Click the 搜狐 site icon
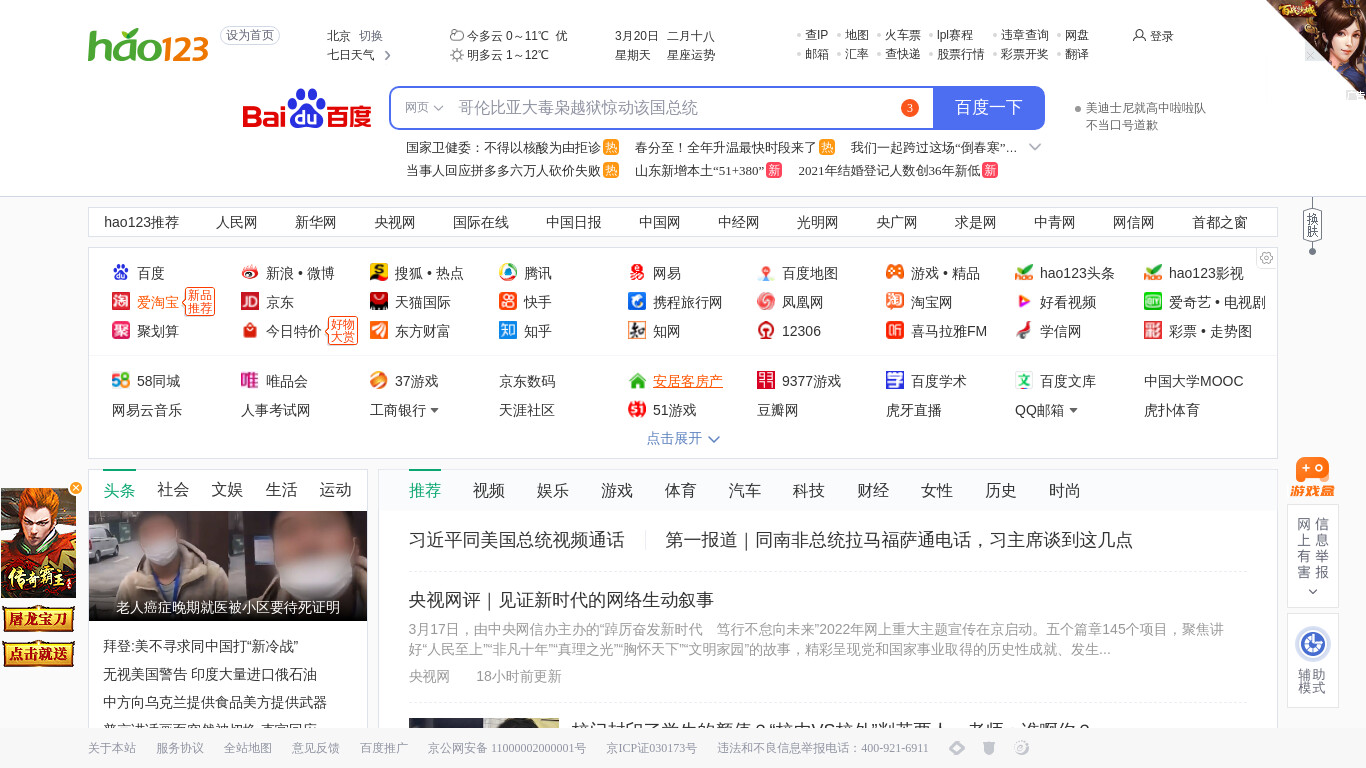The width and height of the screenshot is (1366, 768). click(x=379, y=273)
